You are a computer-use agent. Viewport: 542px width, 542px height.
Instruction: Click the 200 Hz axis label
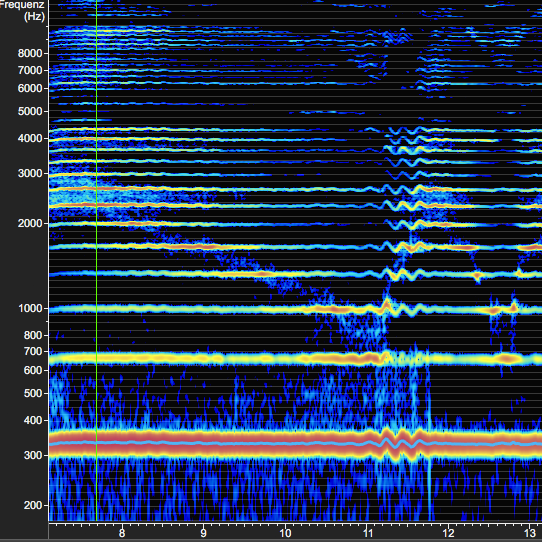(x=33, y=506)
